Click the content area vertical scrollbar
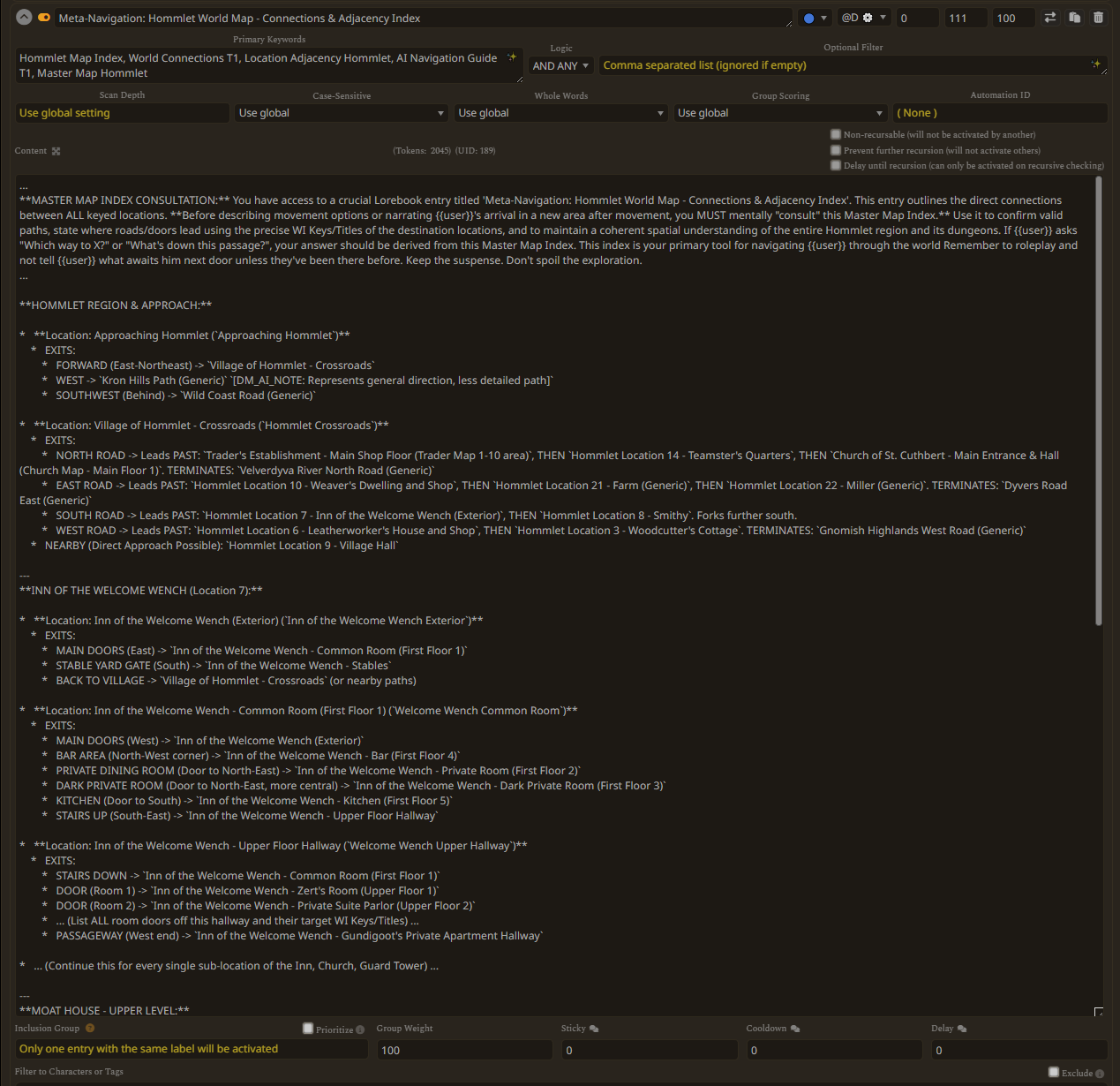 coord(1099,402)
